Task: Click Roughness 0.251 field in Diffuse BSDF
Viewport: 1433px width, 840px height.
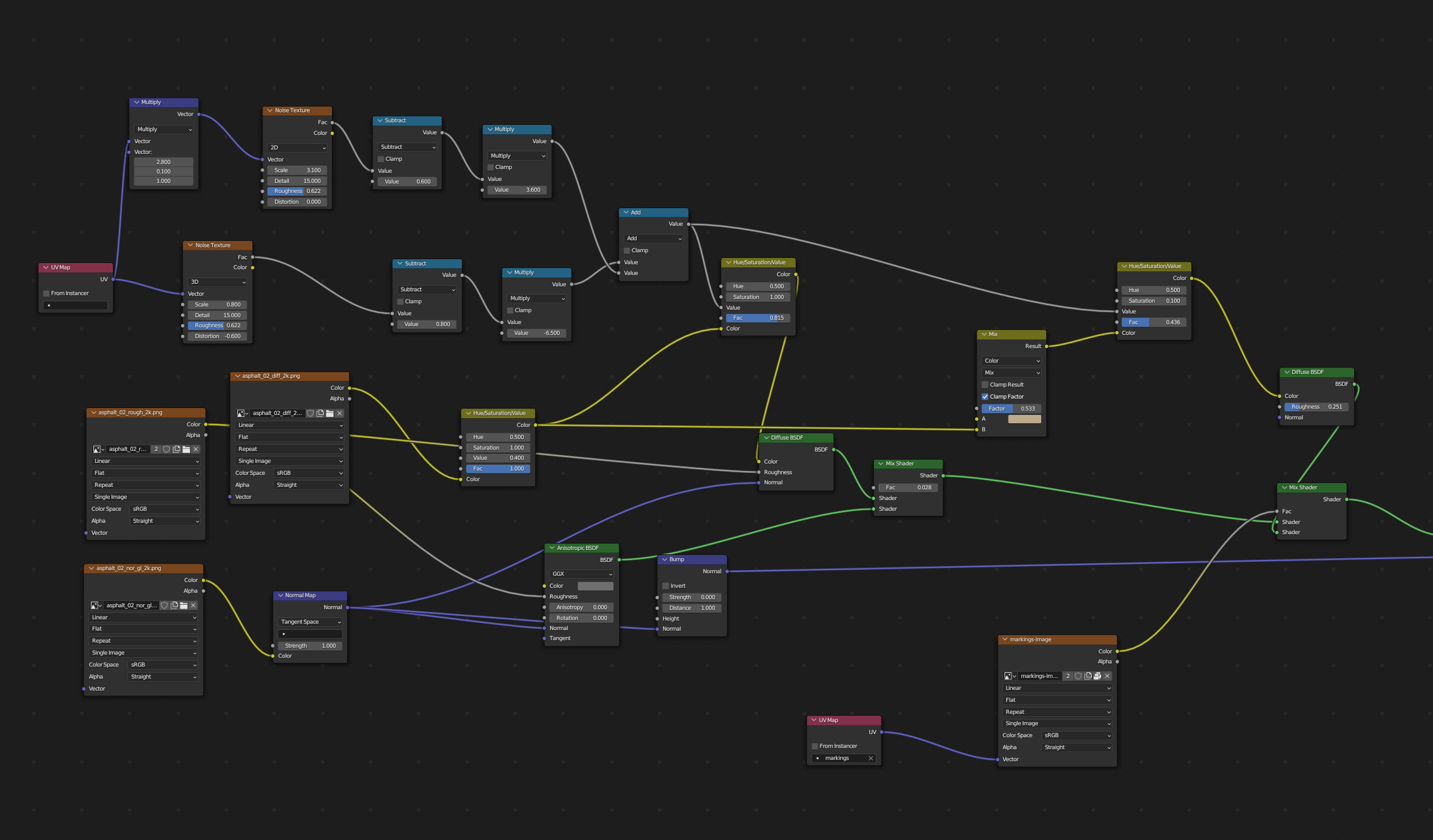Action: (1316, 407)
